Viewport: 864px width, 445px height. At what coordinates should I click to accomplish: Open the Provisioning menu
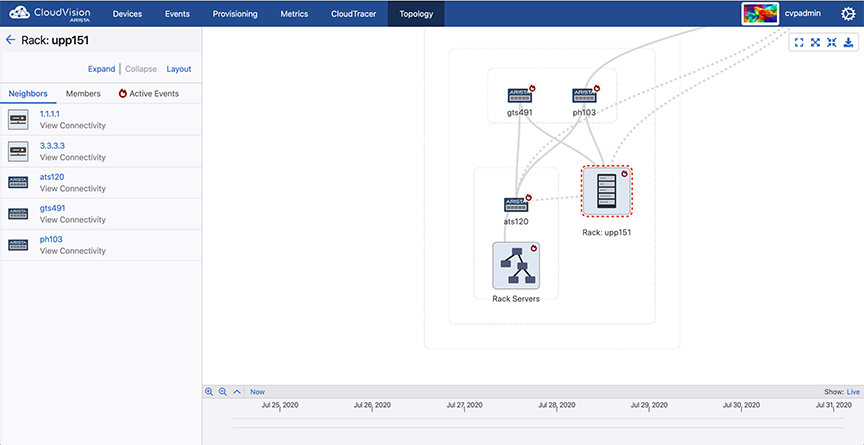(235, 14)
